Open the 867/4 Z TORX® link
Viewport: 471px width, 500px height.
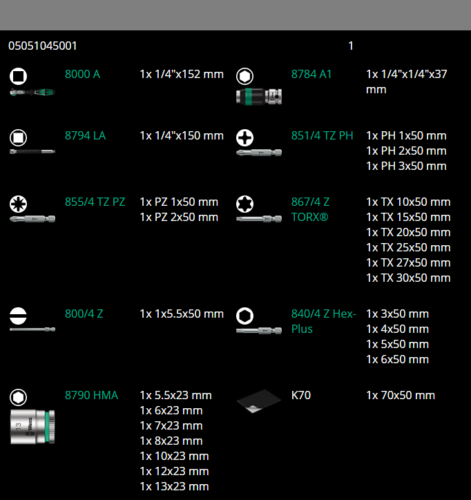[x=310, y=210]
